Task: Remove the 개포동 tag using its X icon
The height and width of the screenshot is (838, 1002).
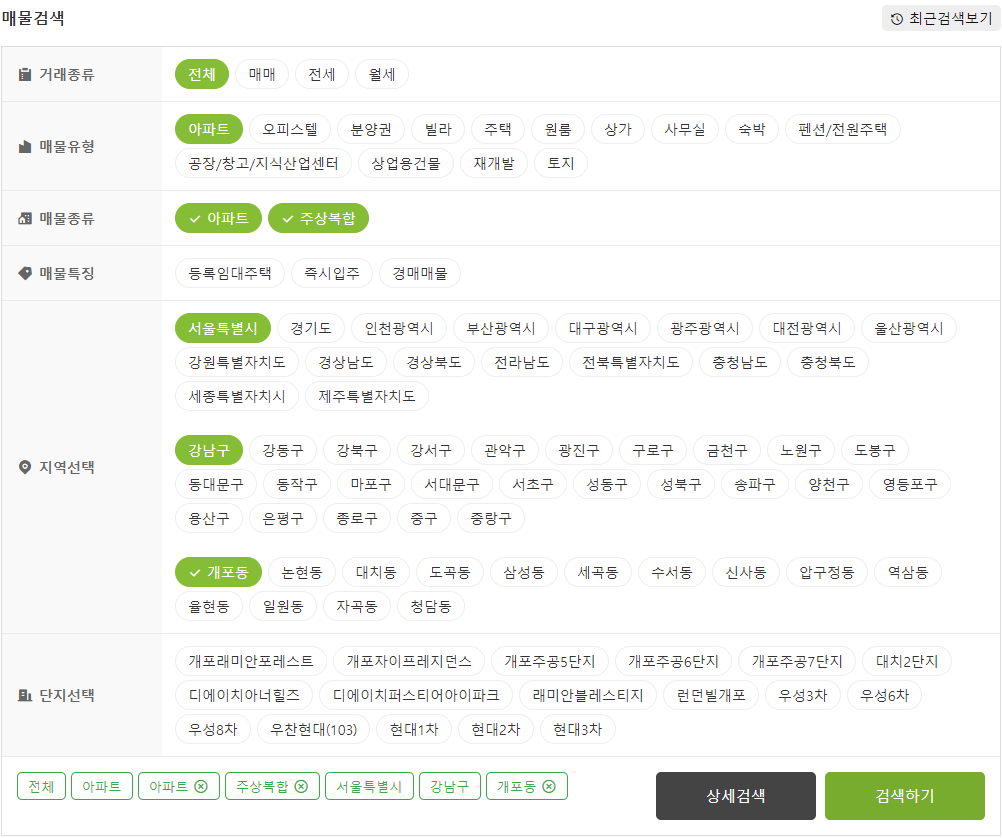Action: 548,786
